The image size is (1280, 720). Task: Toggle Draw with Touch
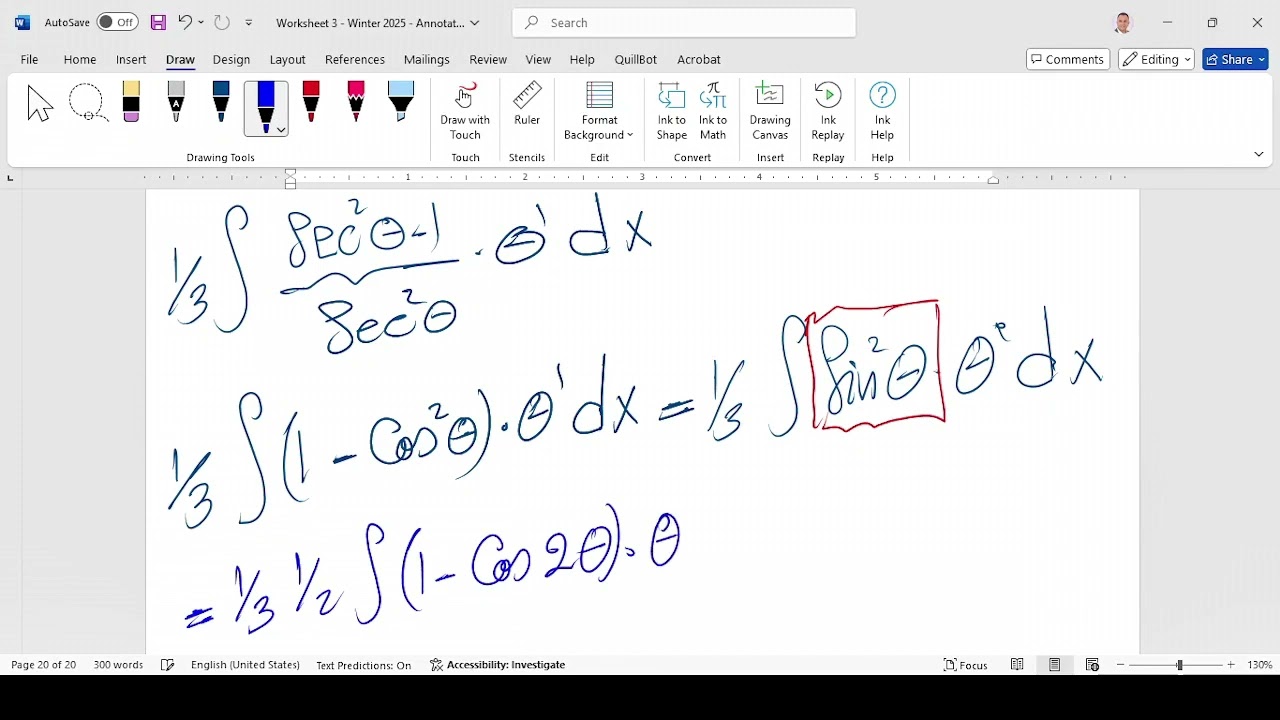(465, 112)
